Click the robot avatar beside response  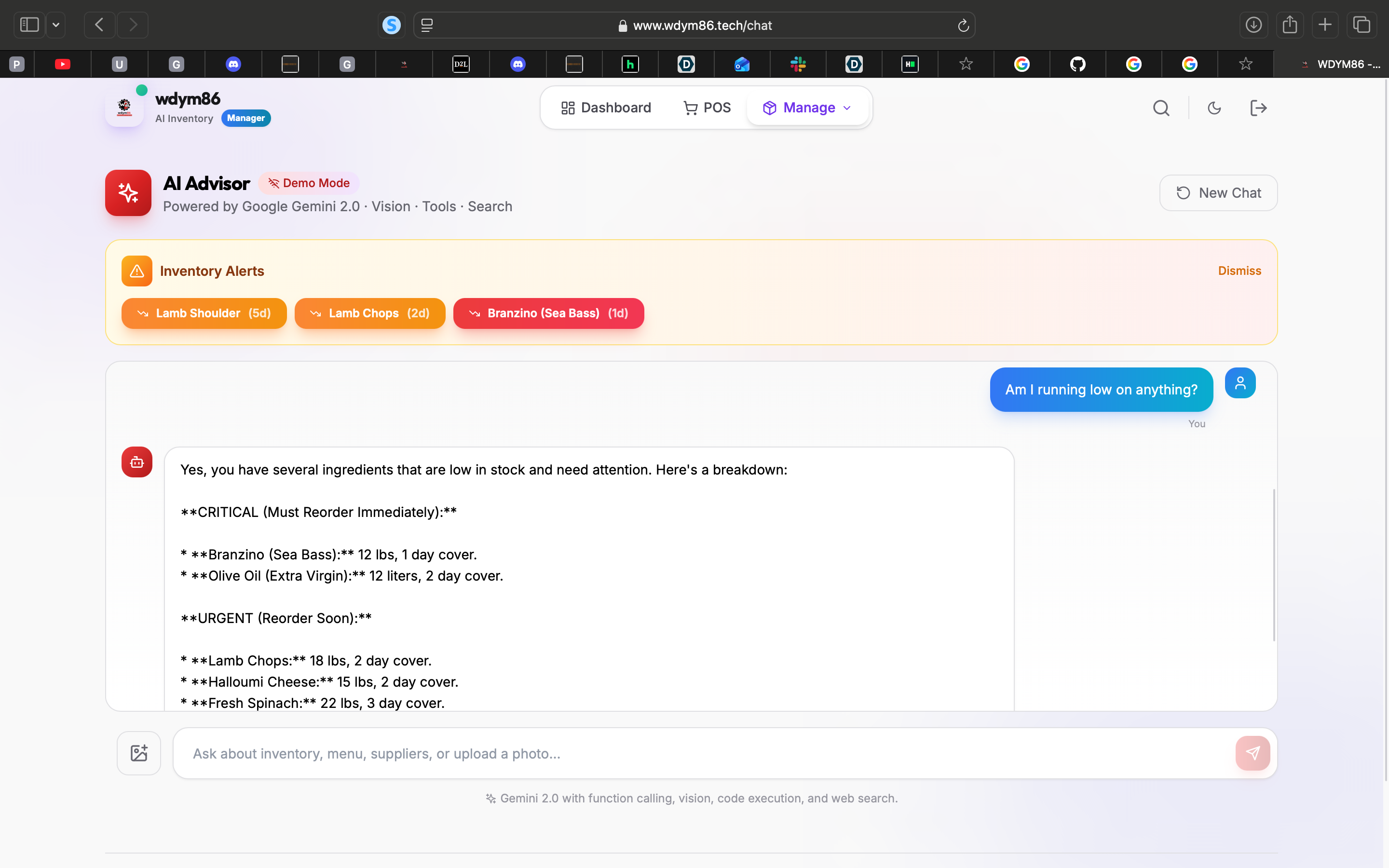[136, 462]
